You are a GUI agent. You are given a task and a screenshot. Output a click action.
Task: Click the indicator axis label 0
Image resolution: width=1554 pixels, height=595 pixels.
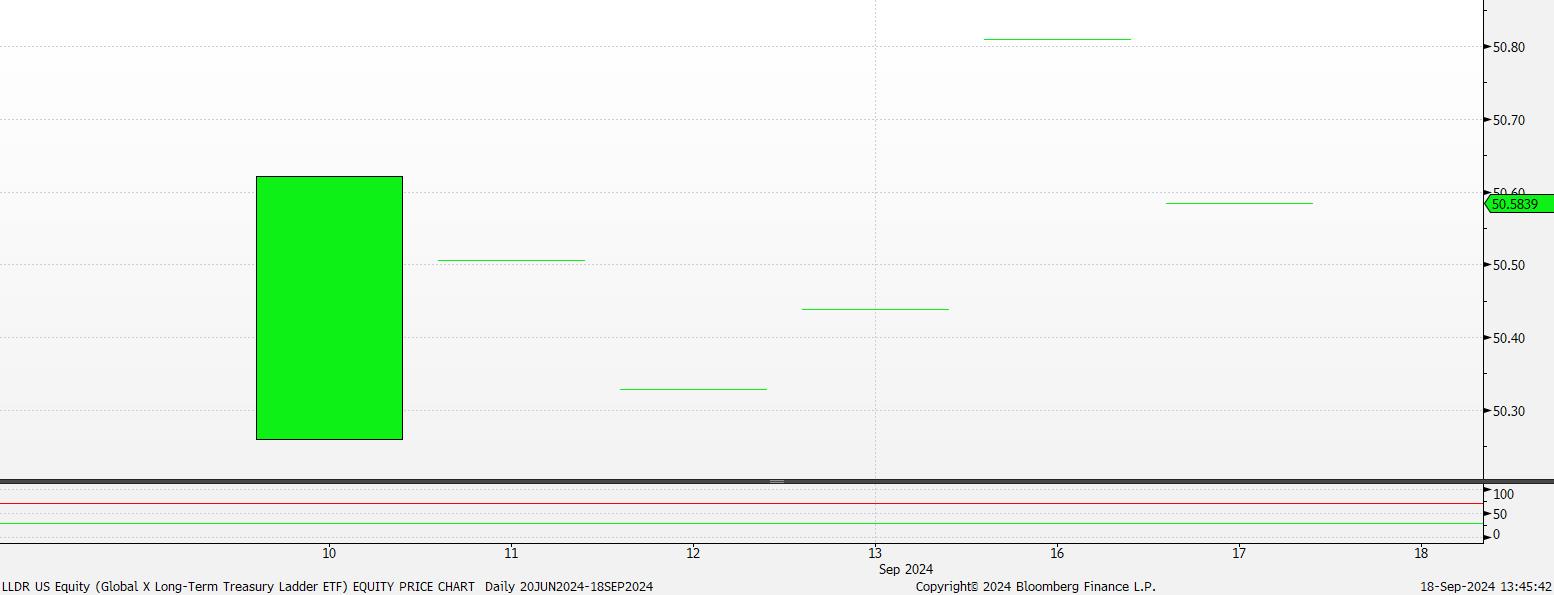coord(1496,535)
